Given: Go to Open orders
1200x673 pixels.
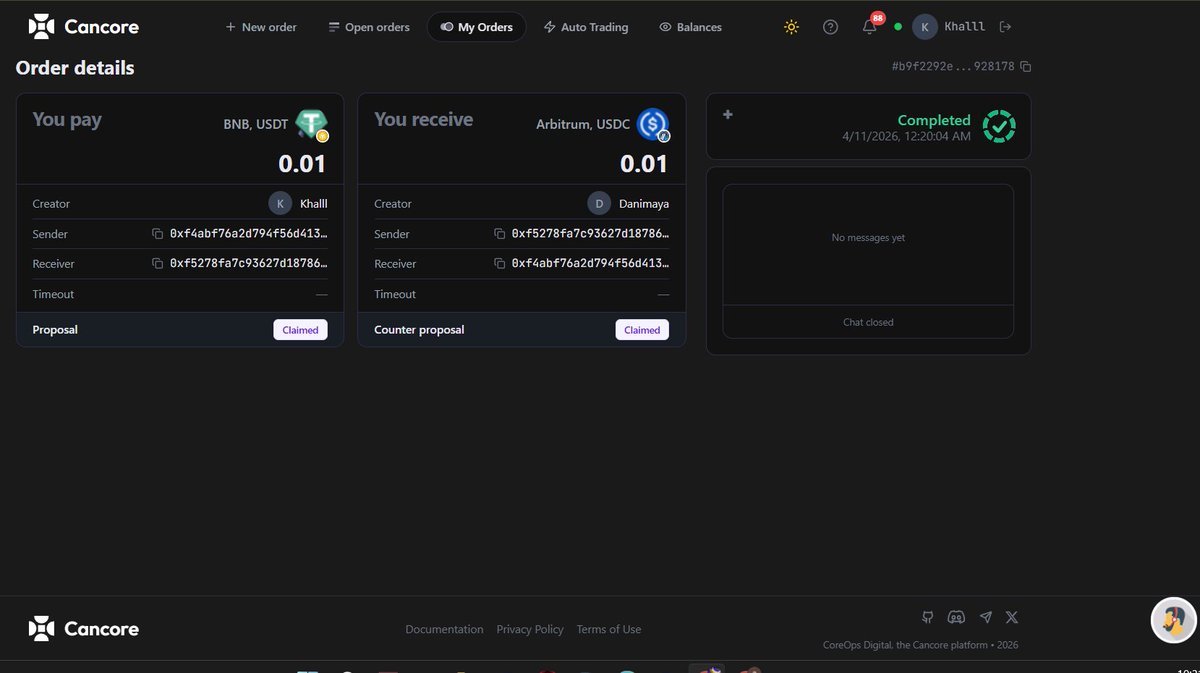Looking at the screenshot, I should point(369,27).
